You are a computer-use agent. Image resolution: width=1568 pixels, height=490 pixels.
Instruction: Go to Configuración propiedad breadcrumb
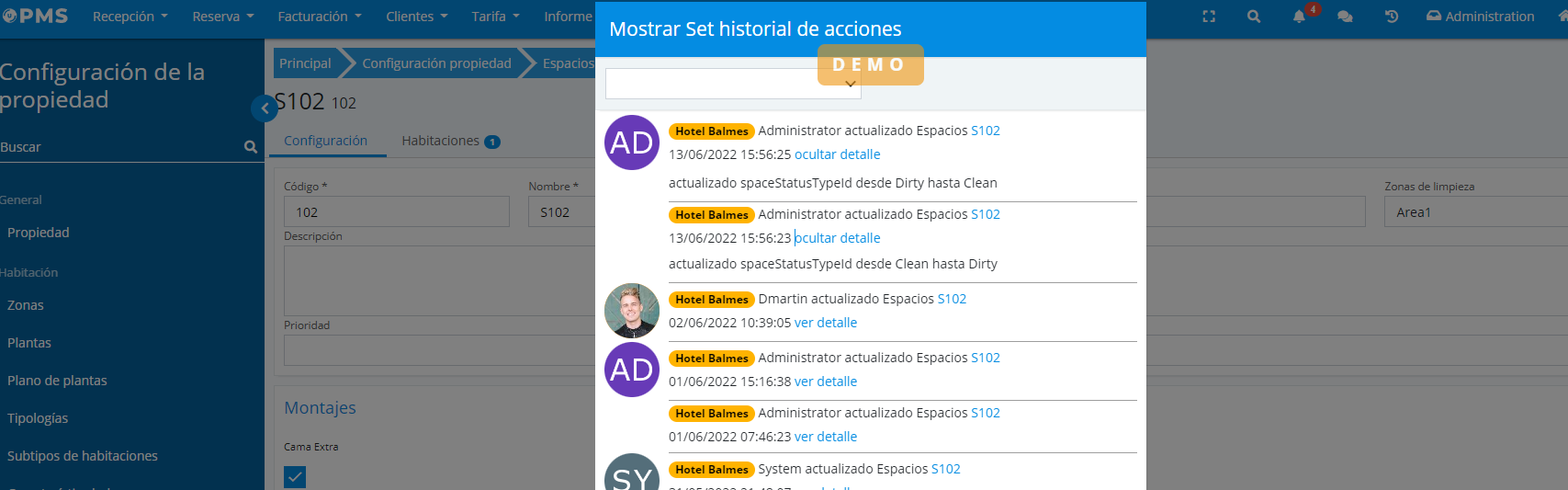pos(436,63)
